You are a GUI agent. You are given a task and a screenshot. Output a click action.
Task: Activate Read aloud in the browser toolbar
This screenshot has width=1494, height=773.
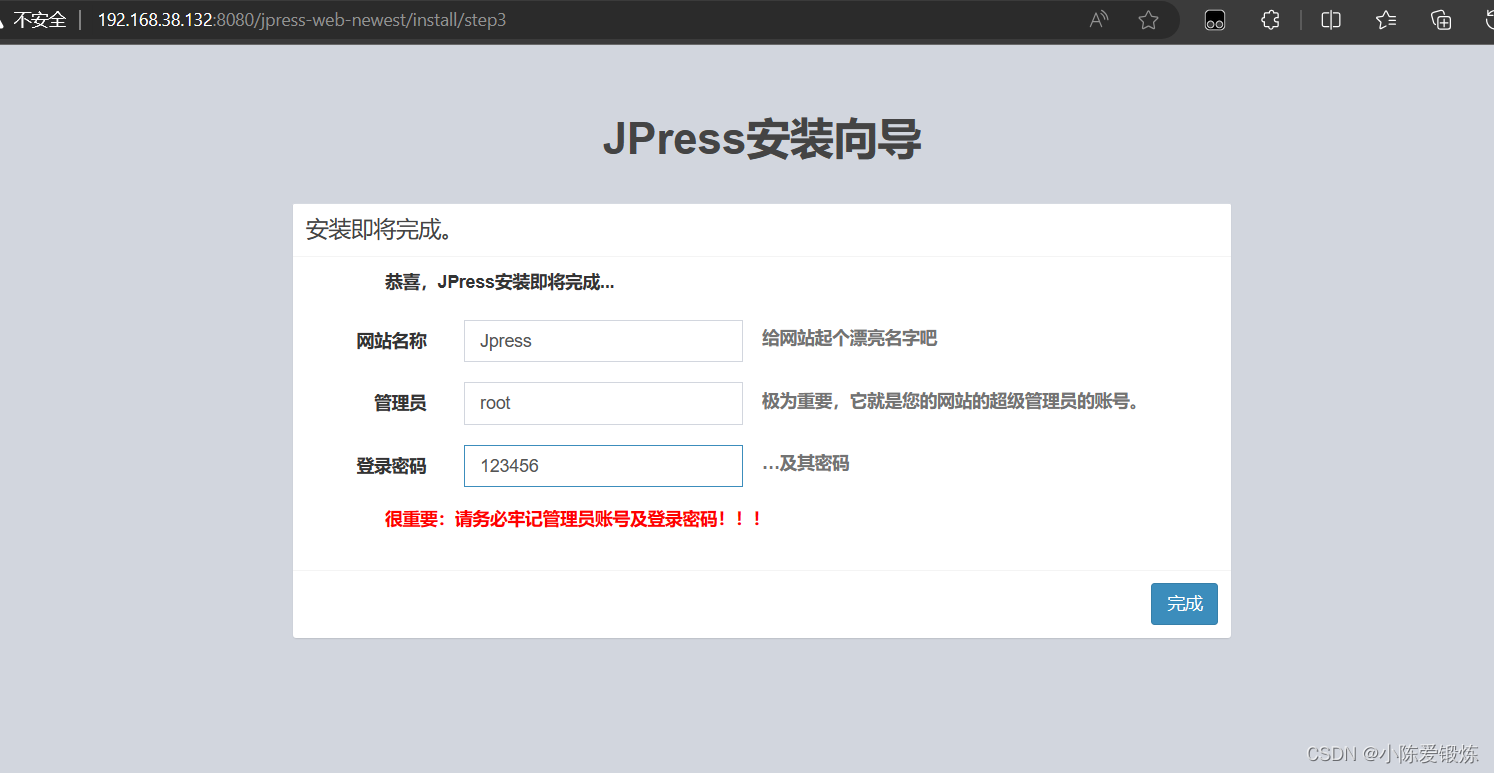1097,19
